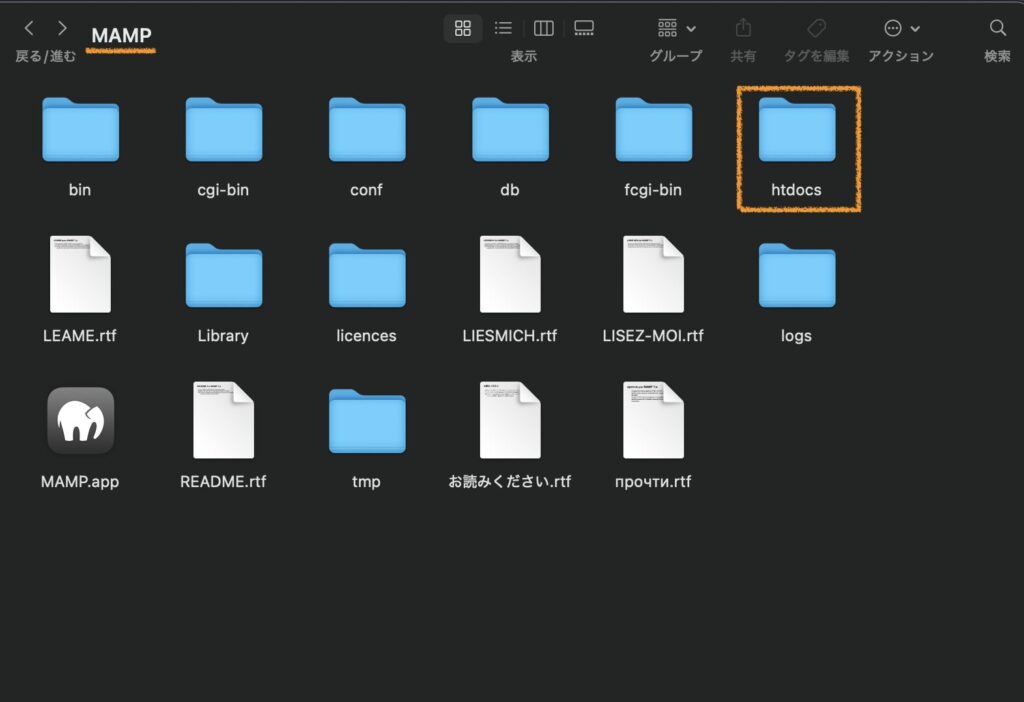Select the прочти.rtf document icon
The image size is (1024, 702).
[x=654, y=420]
